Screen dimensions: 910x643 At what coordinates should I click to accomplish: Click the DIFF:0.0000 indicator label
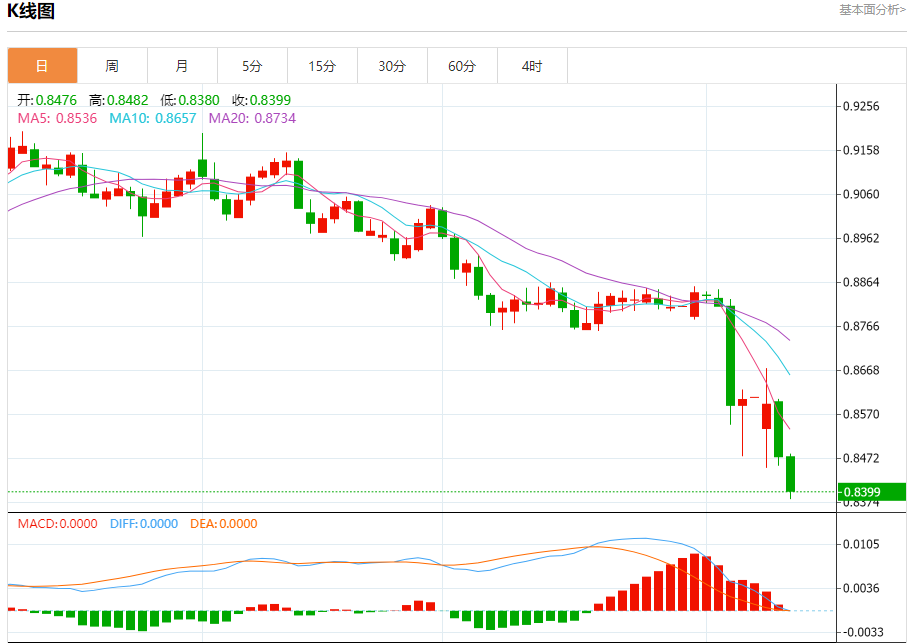(144, 523)
